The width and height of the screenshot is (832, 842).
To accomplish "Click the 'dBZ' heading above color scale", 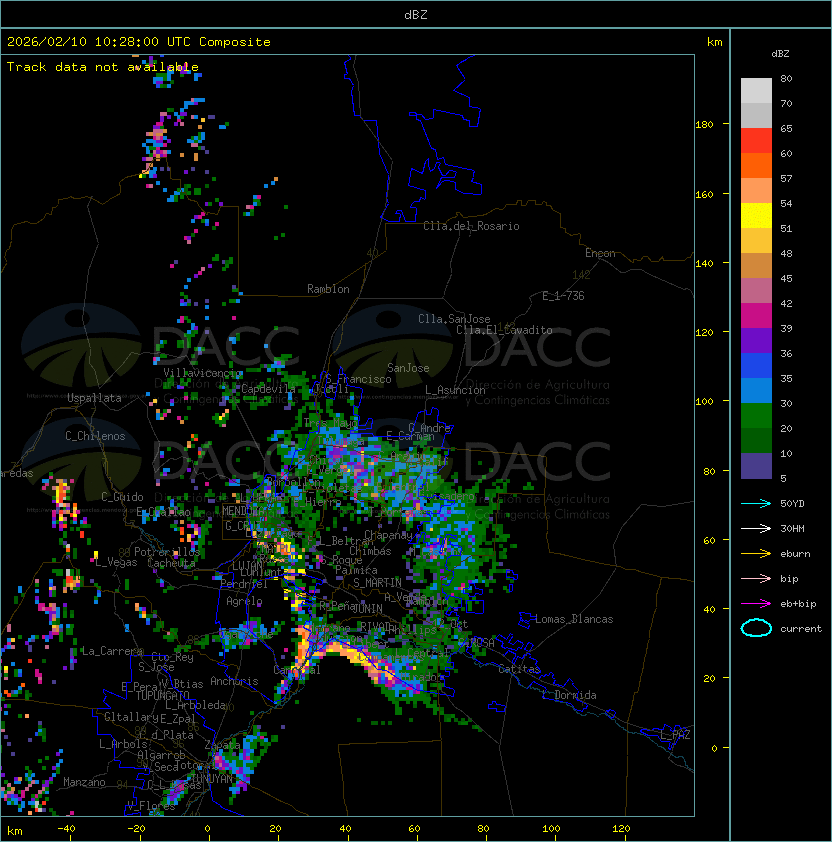I will [x=780, y=54].
